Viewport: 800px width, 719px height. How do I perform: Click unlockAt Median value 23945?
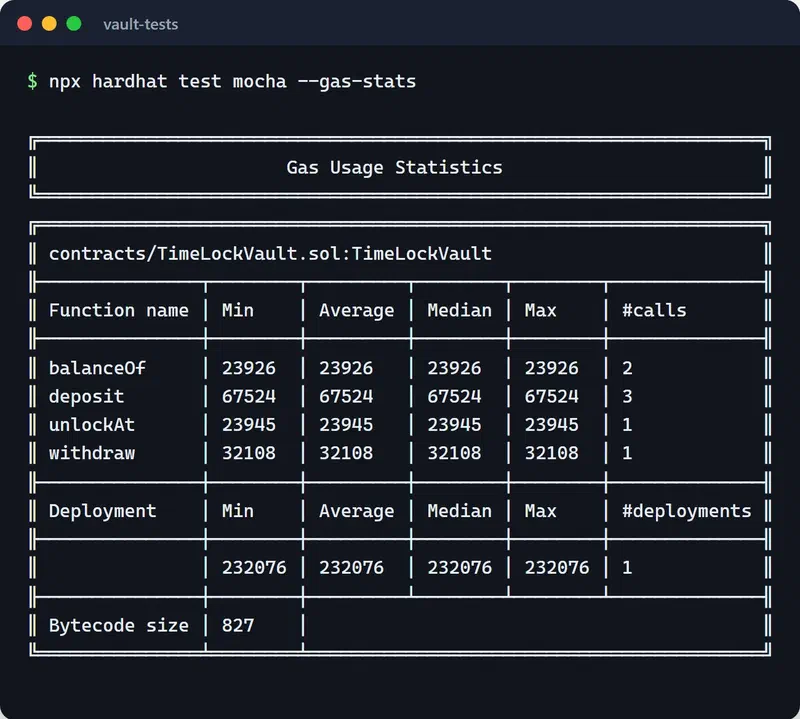tap(454, 425)
